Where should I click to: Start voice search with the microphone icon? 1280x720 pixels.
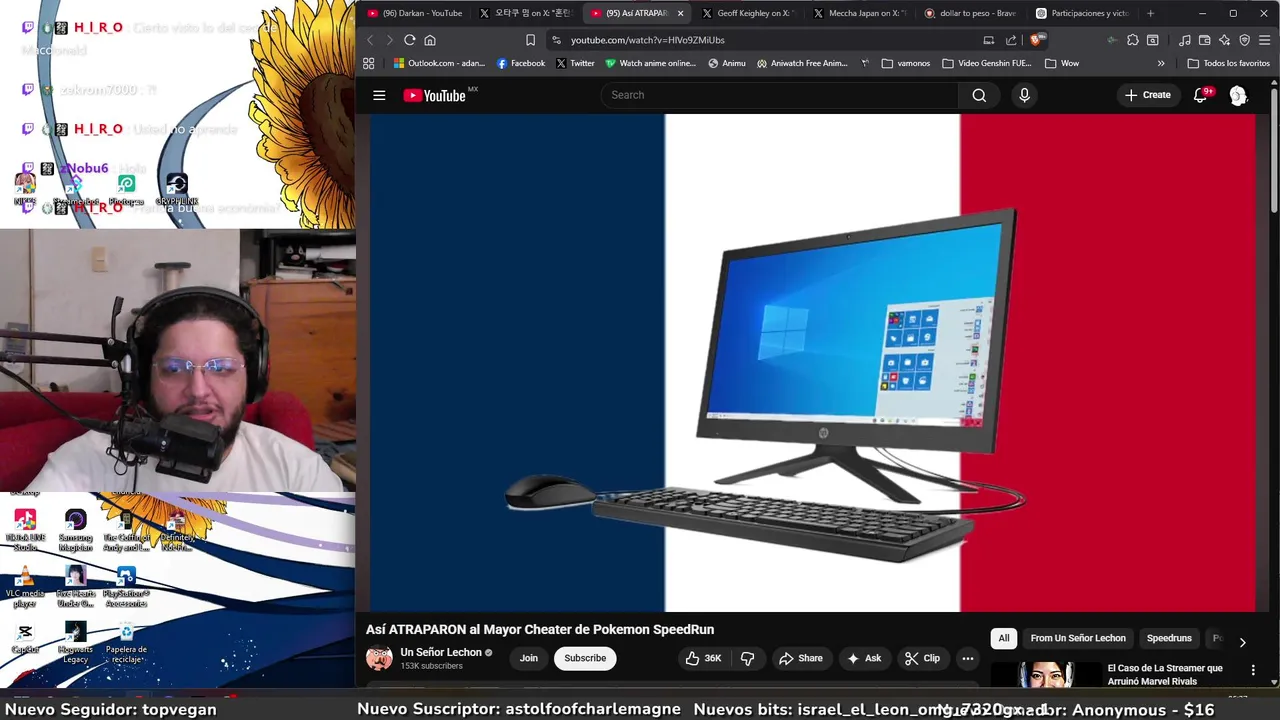pyautogui.click(x=1024, y=95)
